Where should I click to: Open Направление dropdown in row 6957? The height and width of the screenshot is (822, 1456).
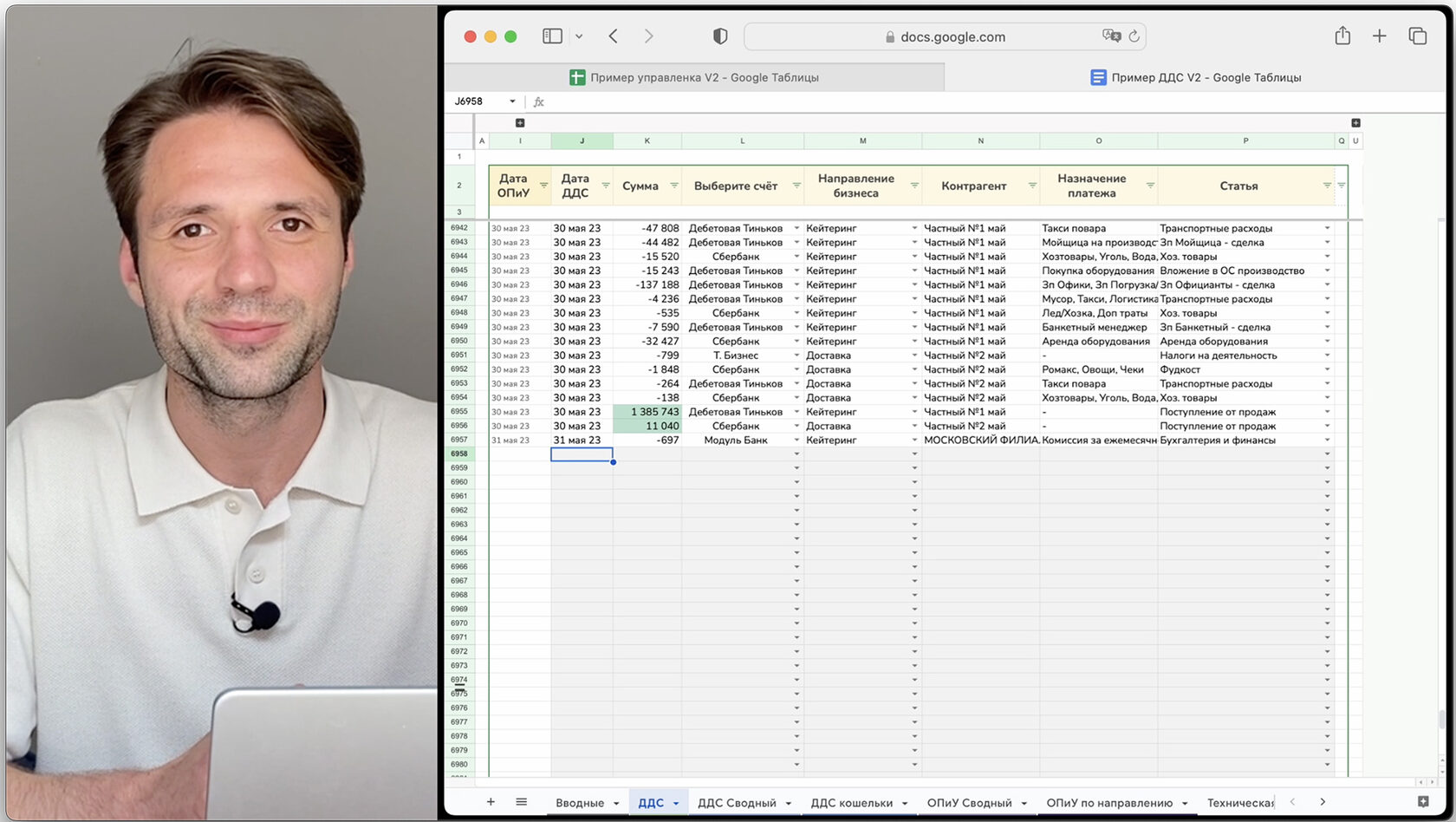(914, 440)
